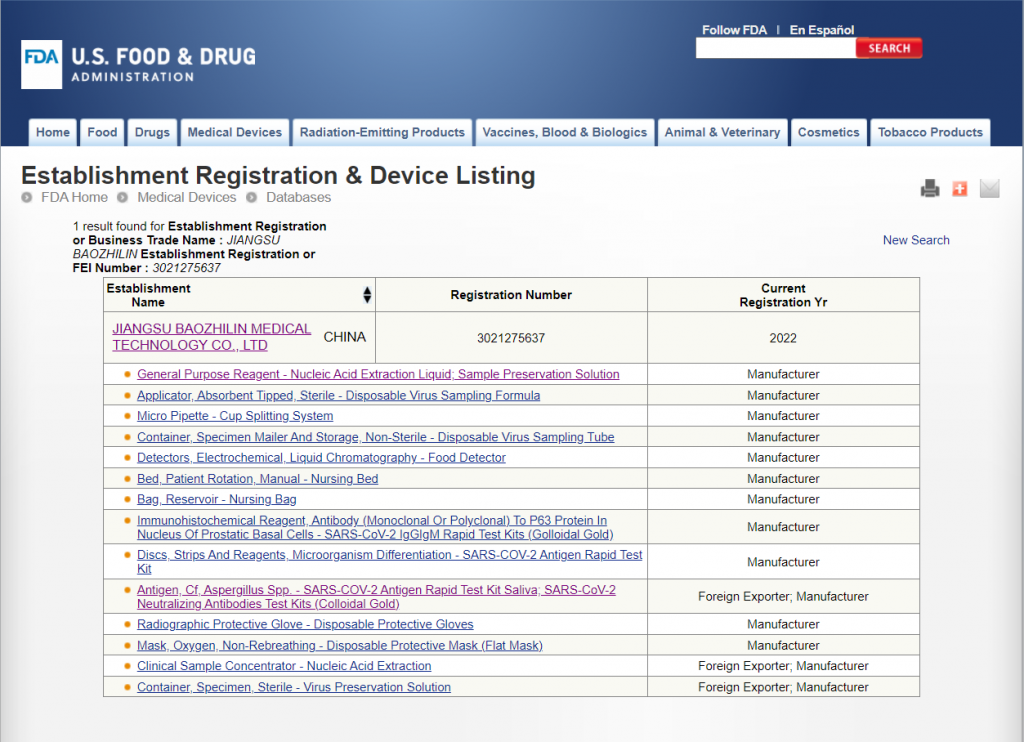Click the arrow icon before Databases breadcrumb

pos(252,198)
